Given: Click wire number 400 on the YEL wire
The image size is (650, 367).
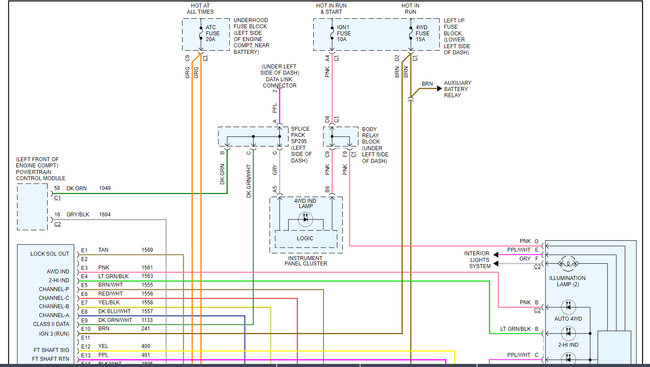Looking at the screenshot, I should (x=146, y=346).
